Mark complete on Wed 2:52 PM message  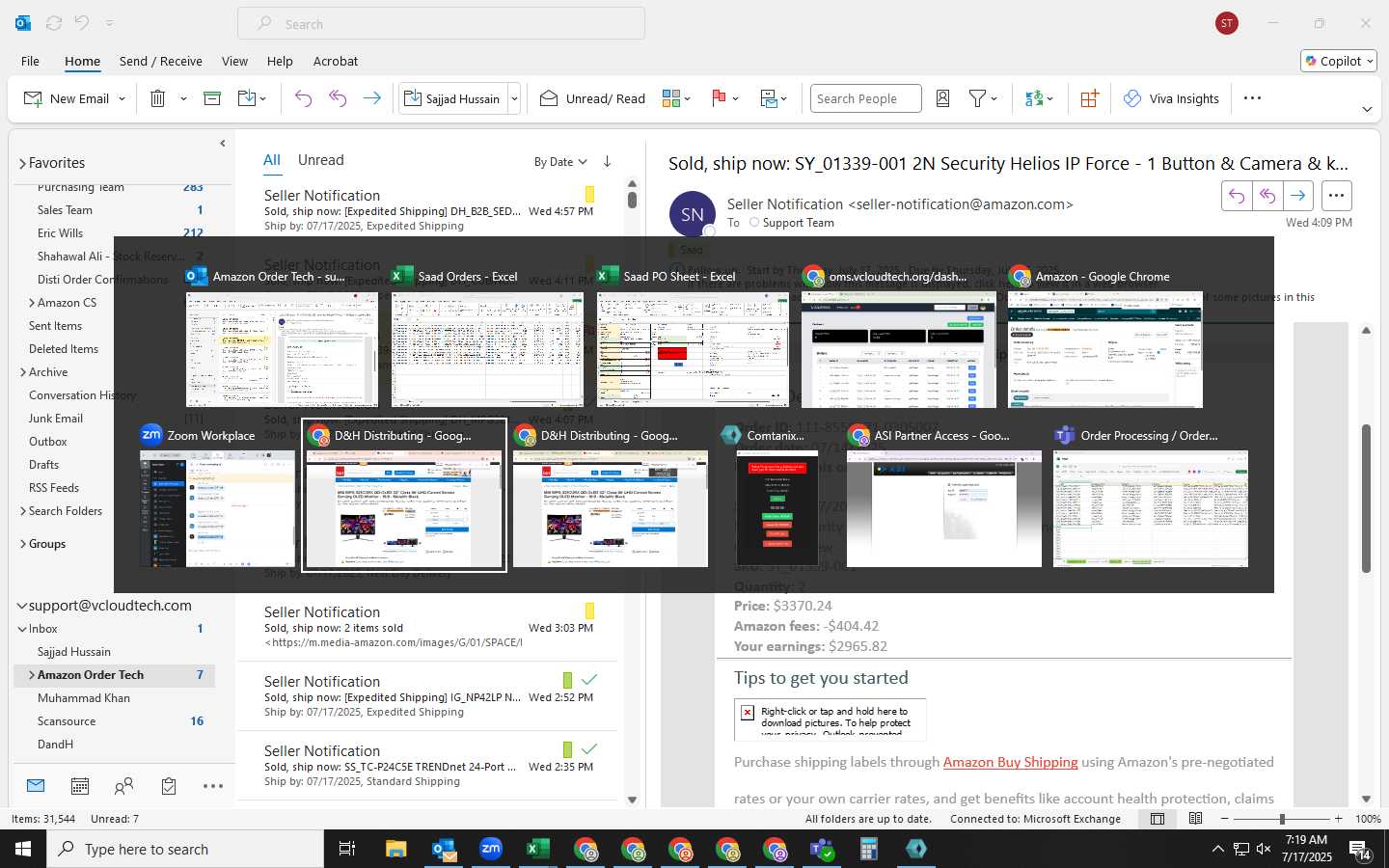click(x=589, y=680)
